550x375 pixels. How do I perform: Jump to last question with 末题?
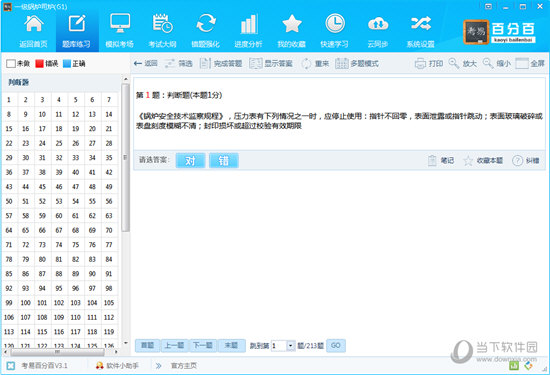click(x=231, y=346)
